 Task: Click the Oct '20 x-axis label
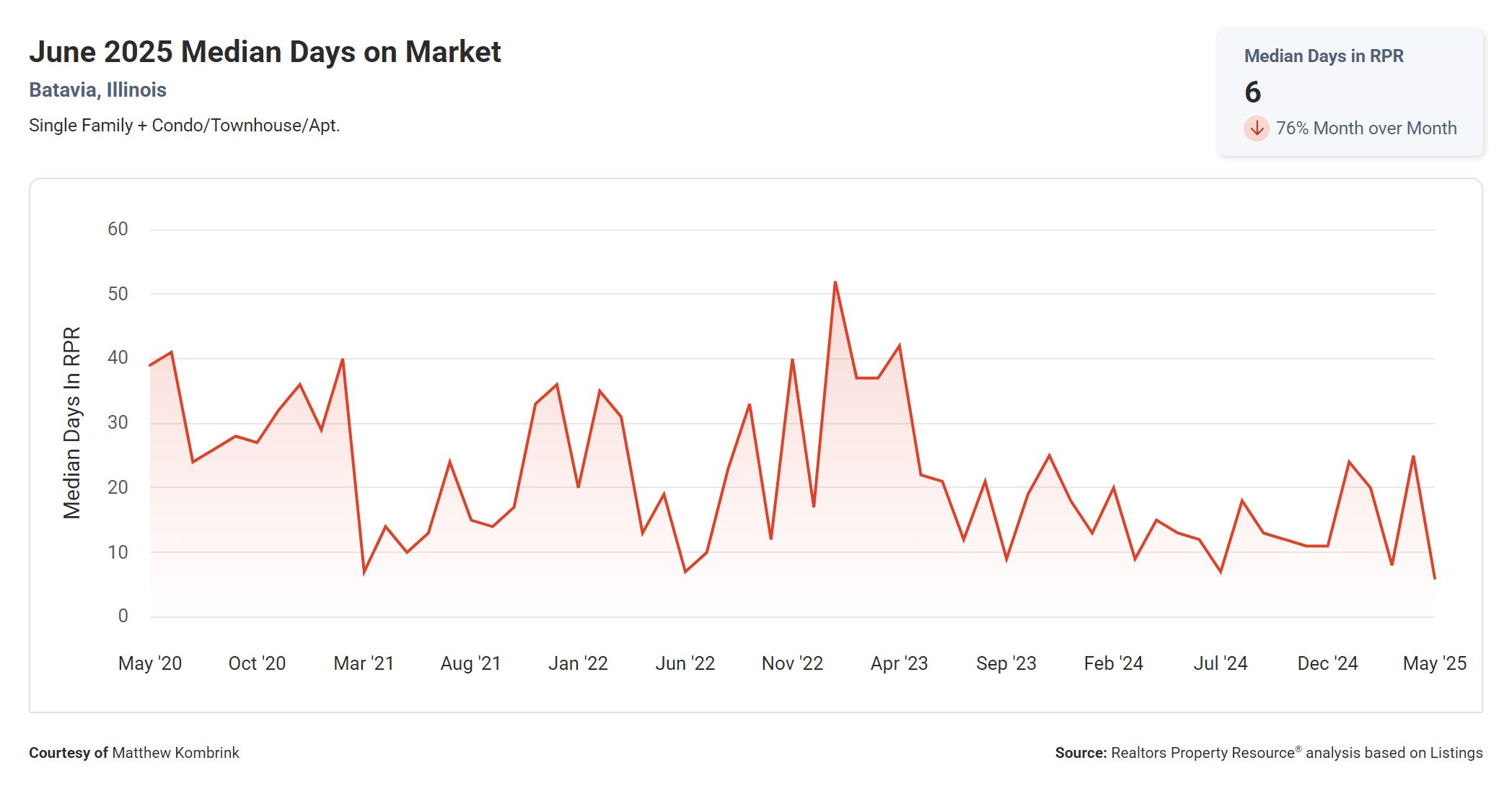pyautogui.click(x=257, y=663)
